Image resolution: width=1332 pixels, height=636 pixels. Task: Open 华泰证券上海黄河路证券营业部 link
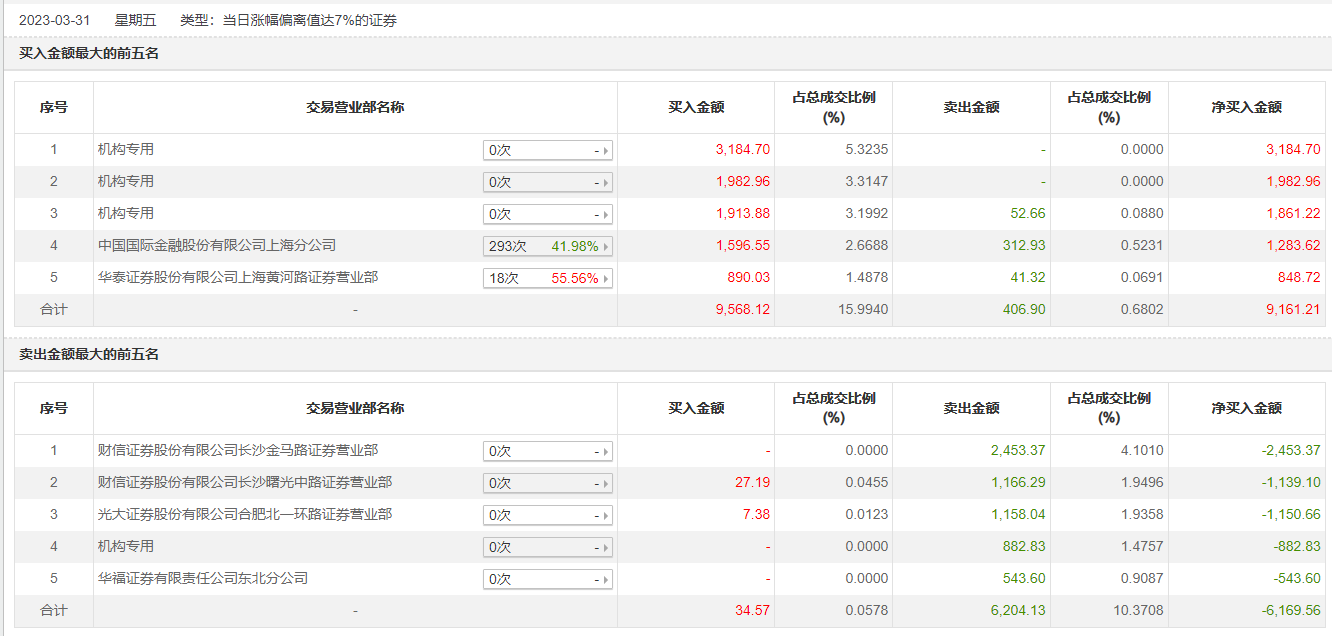click(238, 277)
